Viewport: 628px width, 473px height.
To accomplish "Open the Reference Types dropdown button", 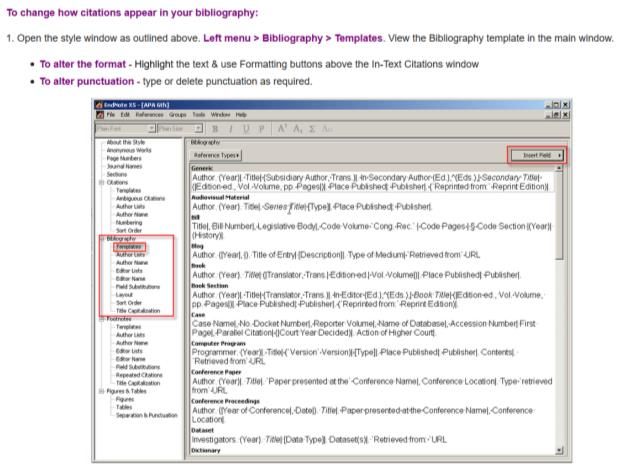I will [x=216, y=155].
